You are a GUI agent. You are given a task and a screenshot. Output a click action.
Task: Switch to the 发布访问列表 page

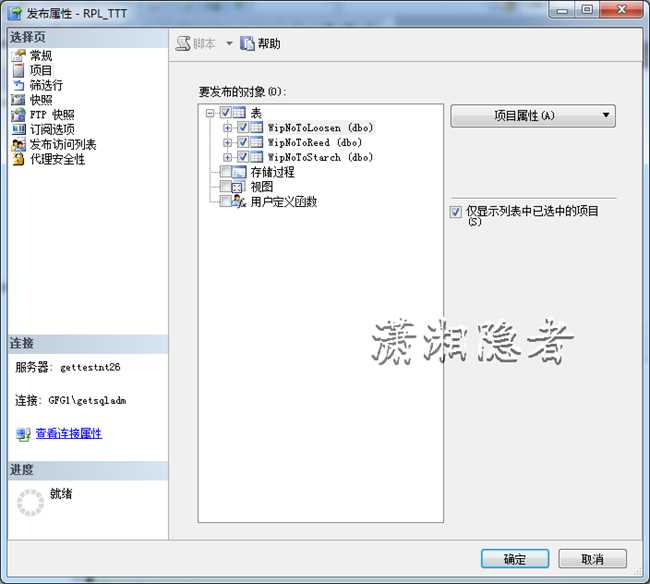pyautogui.click(x=63, y=145)
